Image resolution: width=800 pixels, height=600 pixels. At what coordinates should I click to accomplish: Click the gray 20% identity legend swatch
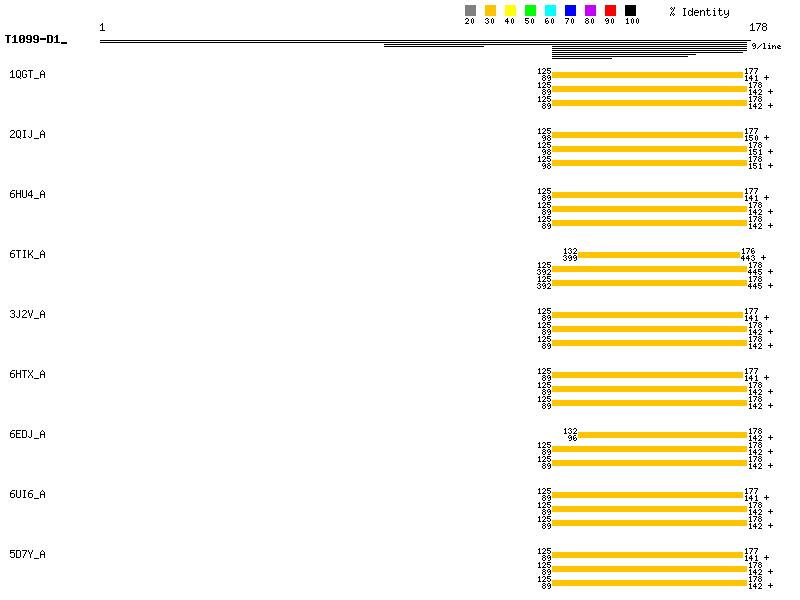470,10
